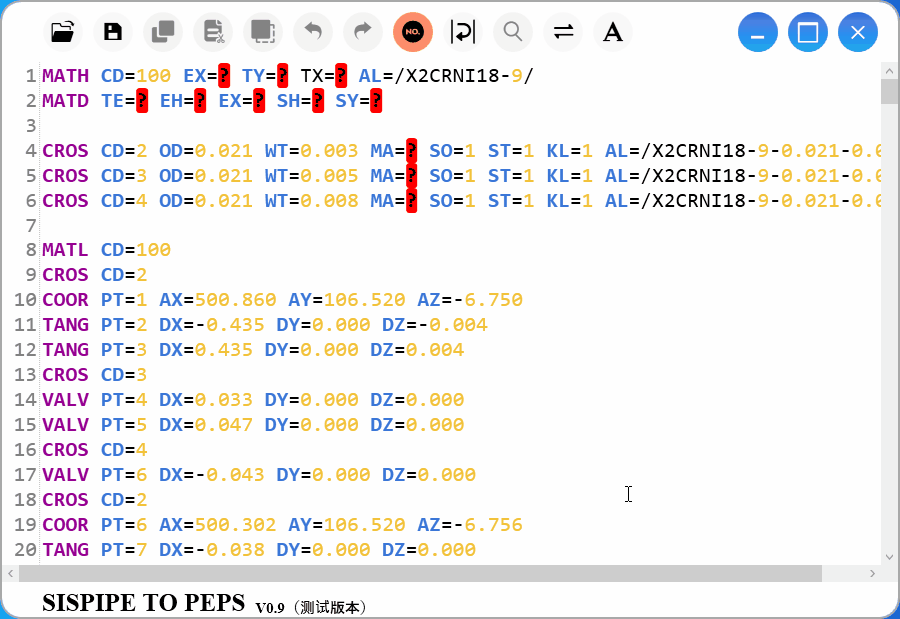This screenshot has width=900, height=619.
Task: Redo the last edit
Action: point(362,32)
